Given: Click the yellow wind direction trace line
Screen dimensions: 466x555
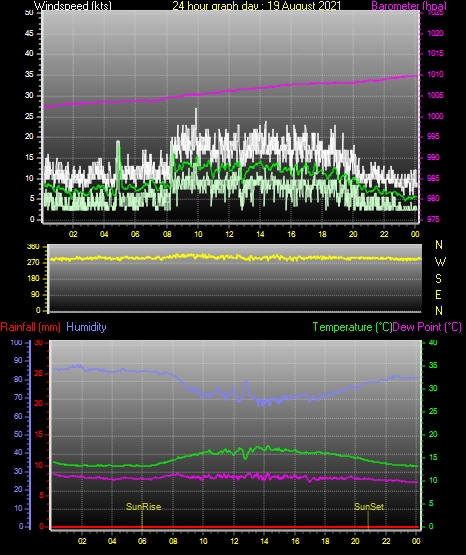Looking at the screenshot, I should pos(235,257).
